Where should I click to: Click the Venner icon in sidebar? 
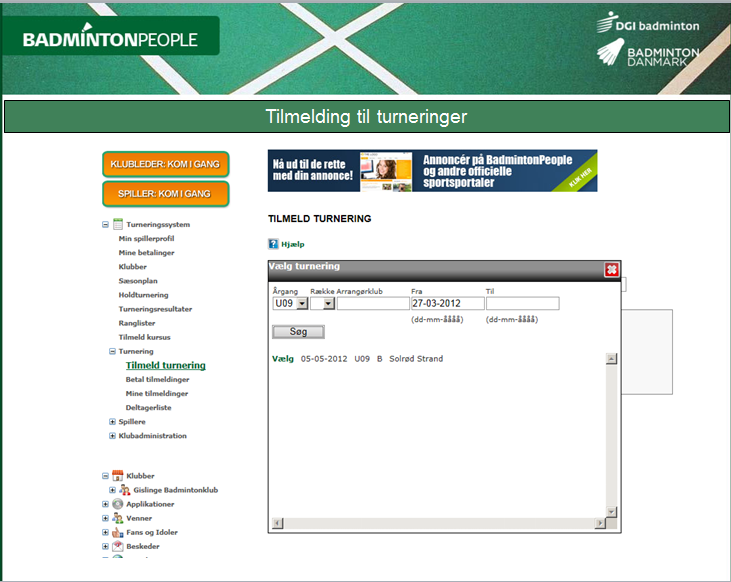click(118, 518)
